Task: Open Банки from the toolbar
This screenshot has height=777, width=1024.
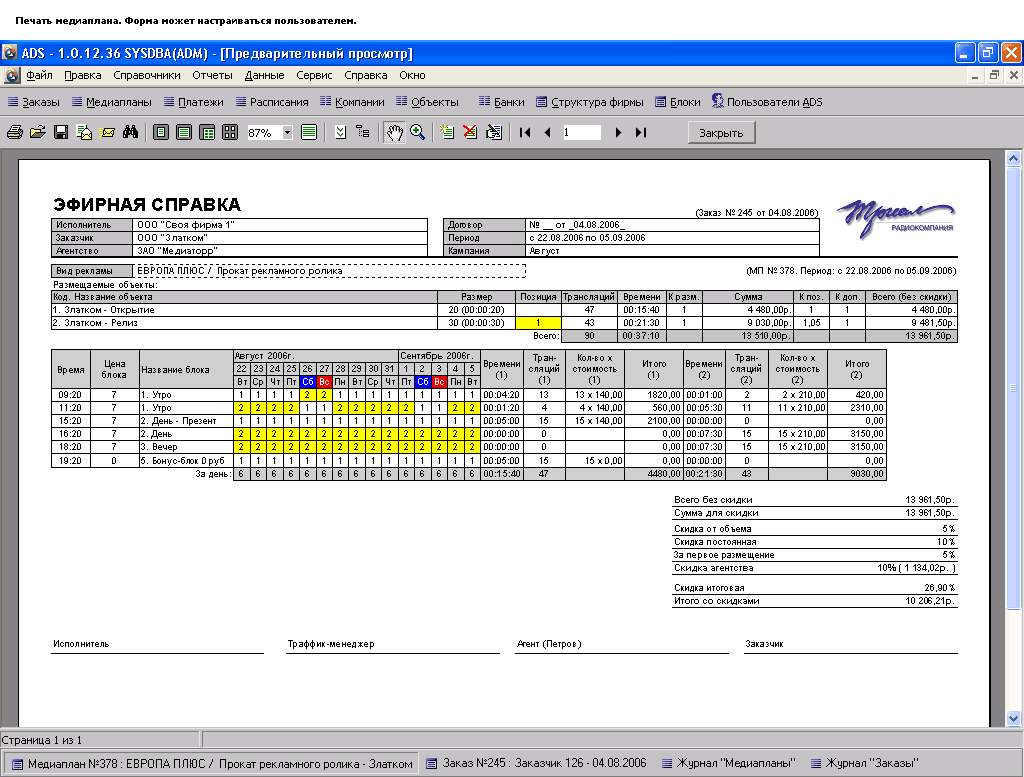Action: tap(502, 102)
